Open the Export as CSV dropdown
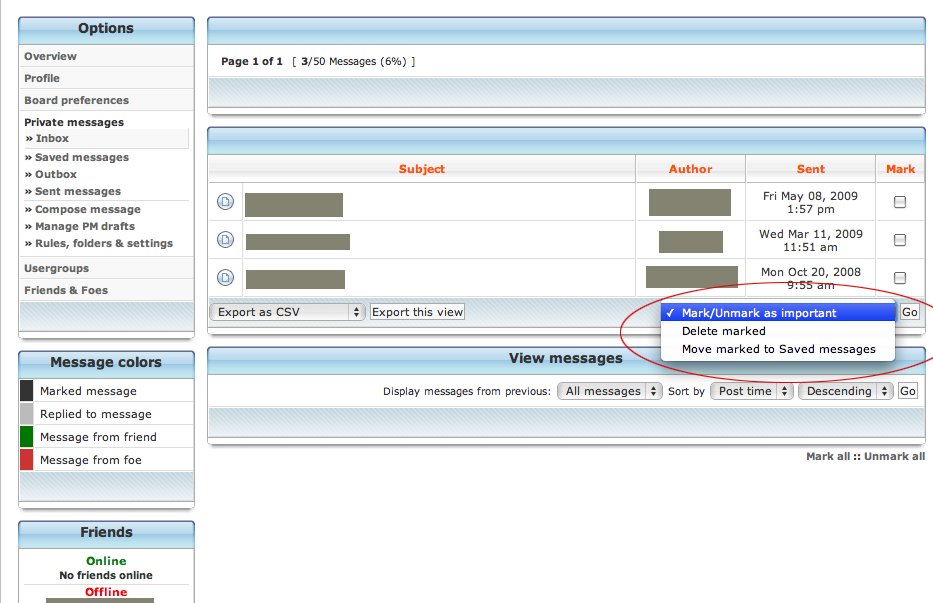933x603 pixels. click(x=287, y=312)
